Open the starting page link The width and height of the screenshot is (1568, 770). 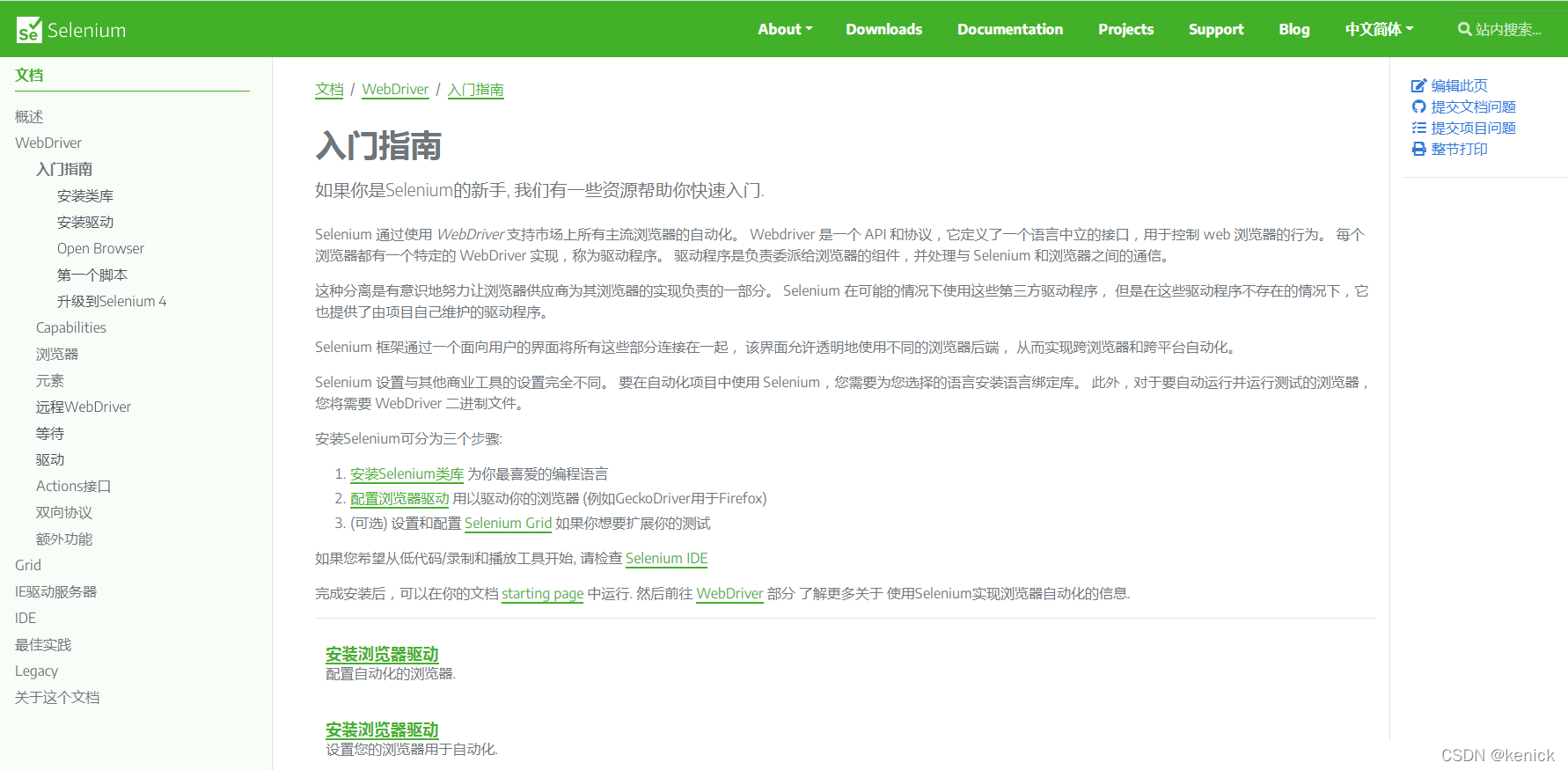pos(542,593)
